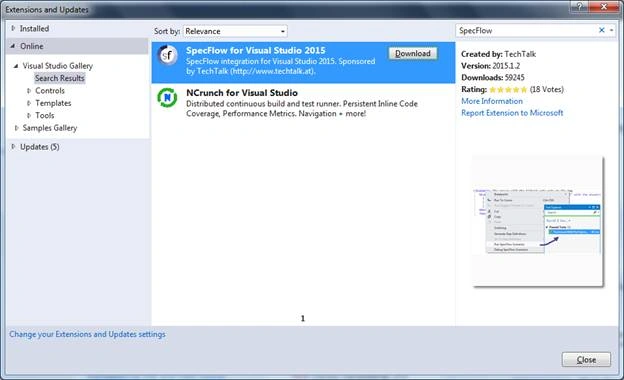Expand the Controls node arrow

[x=29, y=91]
